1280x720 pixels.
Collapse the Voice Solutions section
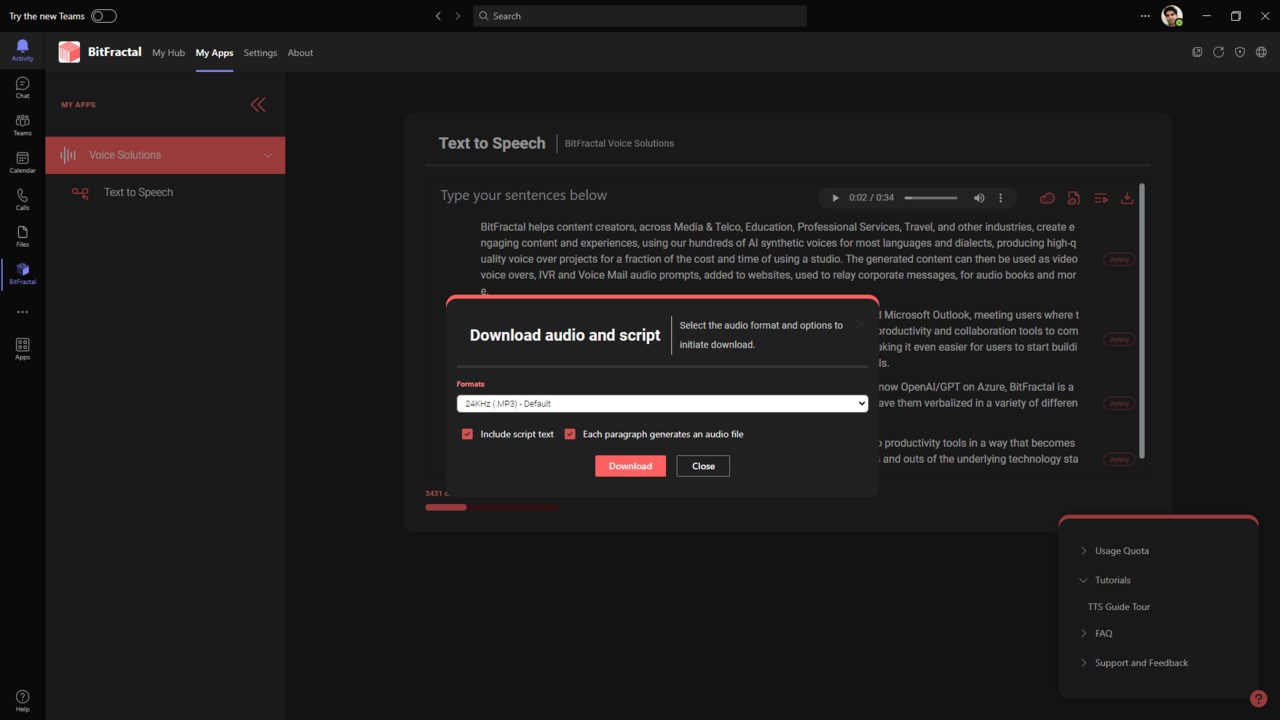coord(165,155)
